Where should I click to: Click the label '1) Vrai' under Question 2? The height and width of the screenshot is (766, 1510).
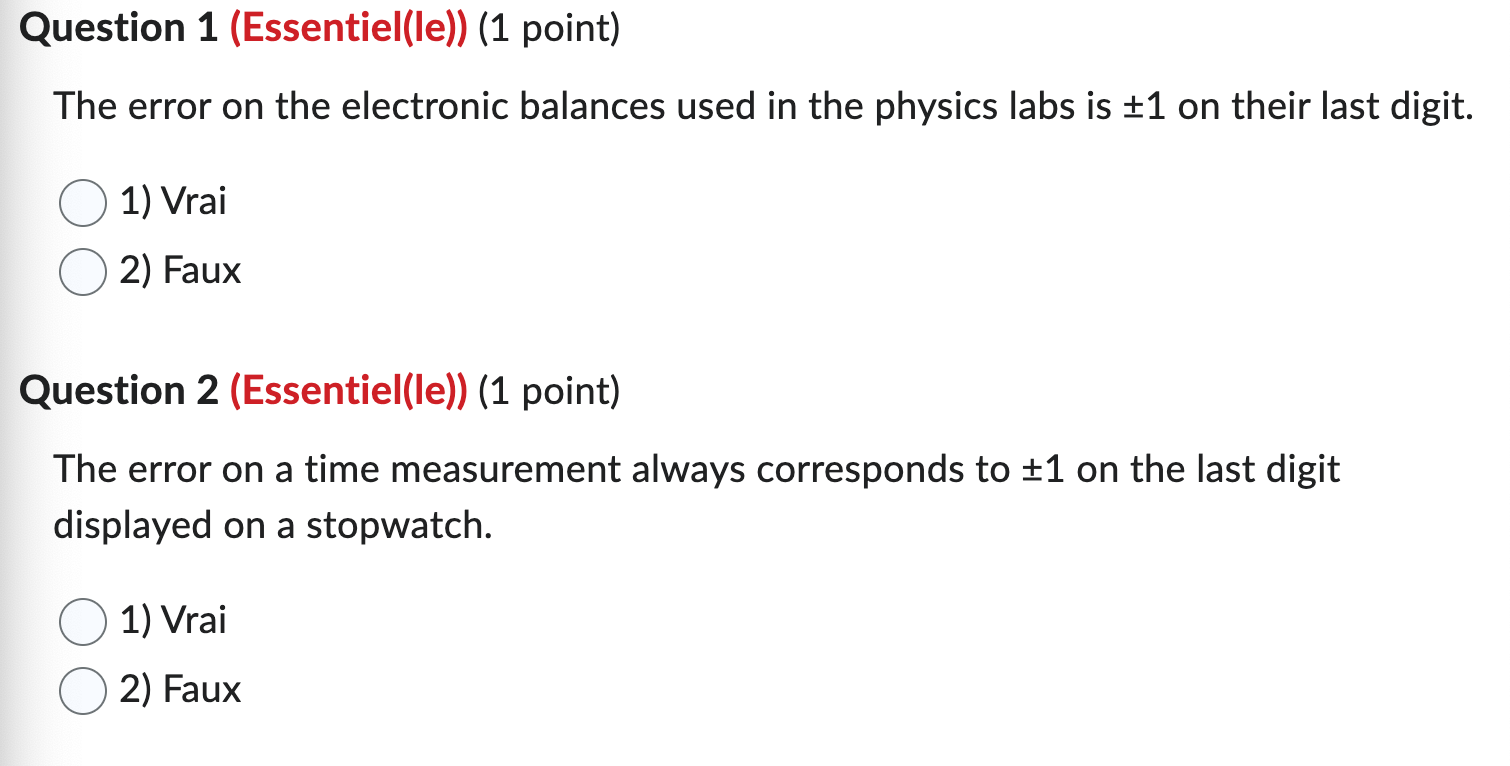[x=172, y=621]
